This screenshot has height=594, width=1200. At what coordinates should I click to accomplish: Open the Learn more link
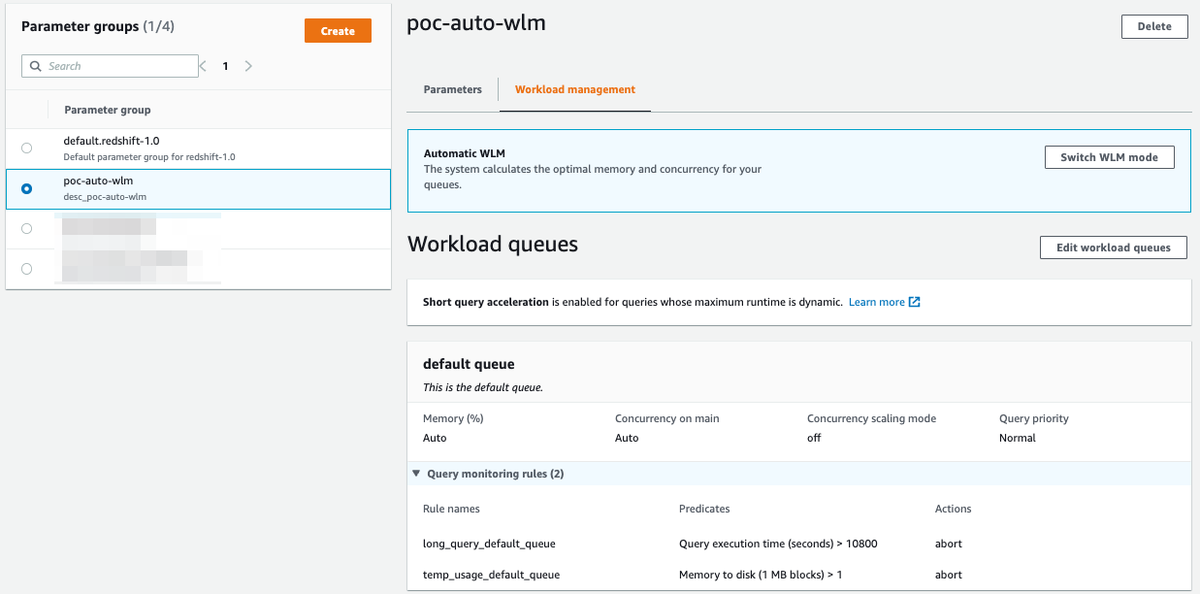coord(876,302)
